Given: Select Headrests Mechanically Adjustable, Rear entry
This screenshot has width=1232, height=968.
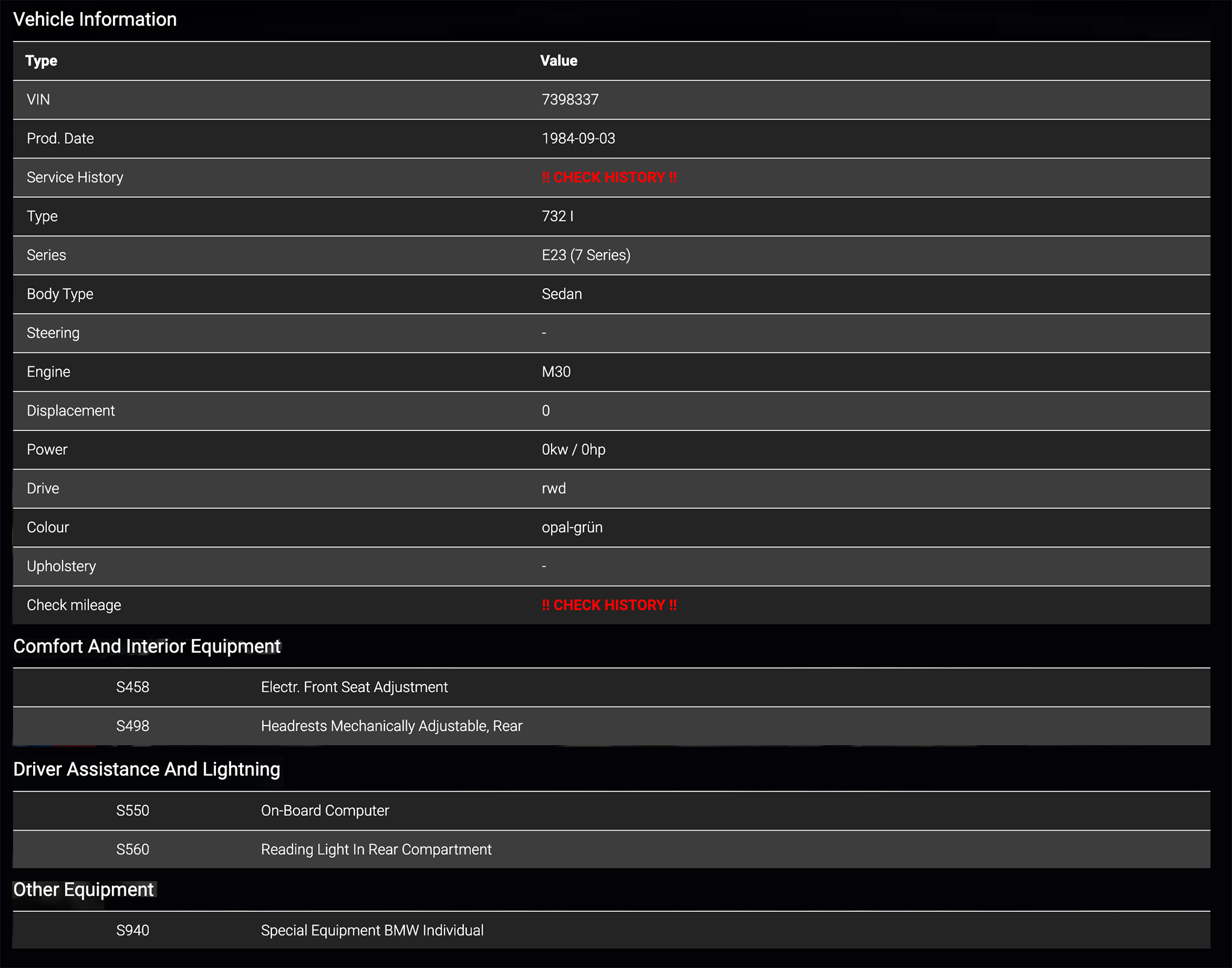Looking at the screenshot, I should [x=391, y=726].
